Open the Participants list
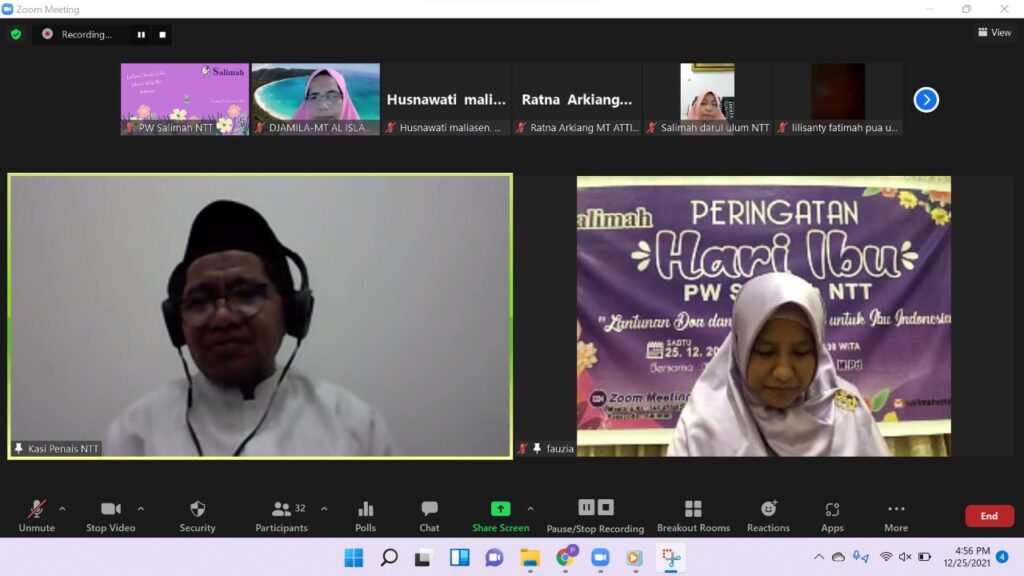This screenshot has height=576, width=1024. (282, 515)
